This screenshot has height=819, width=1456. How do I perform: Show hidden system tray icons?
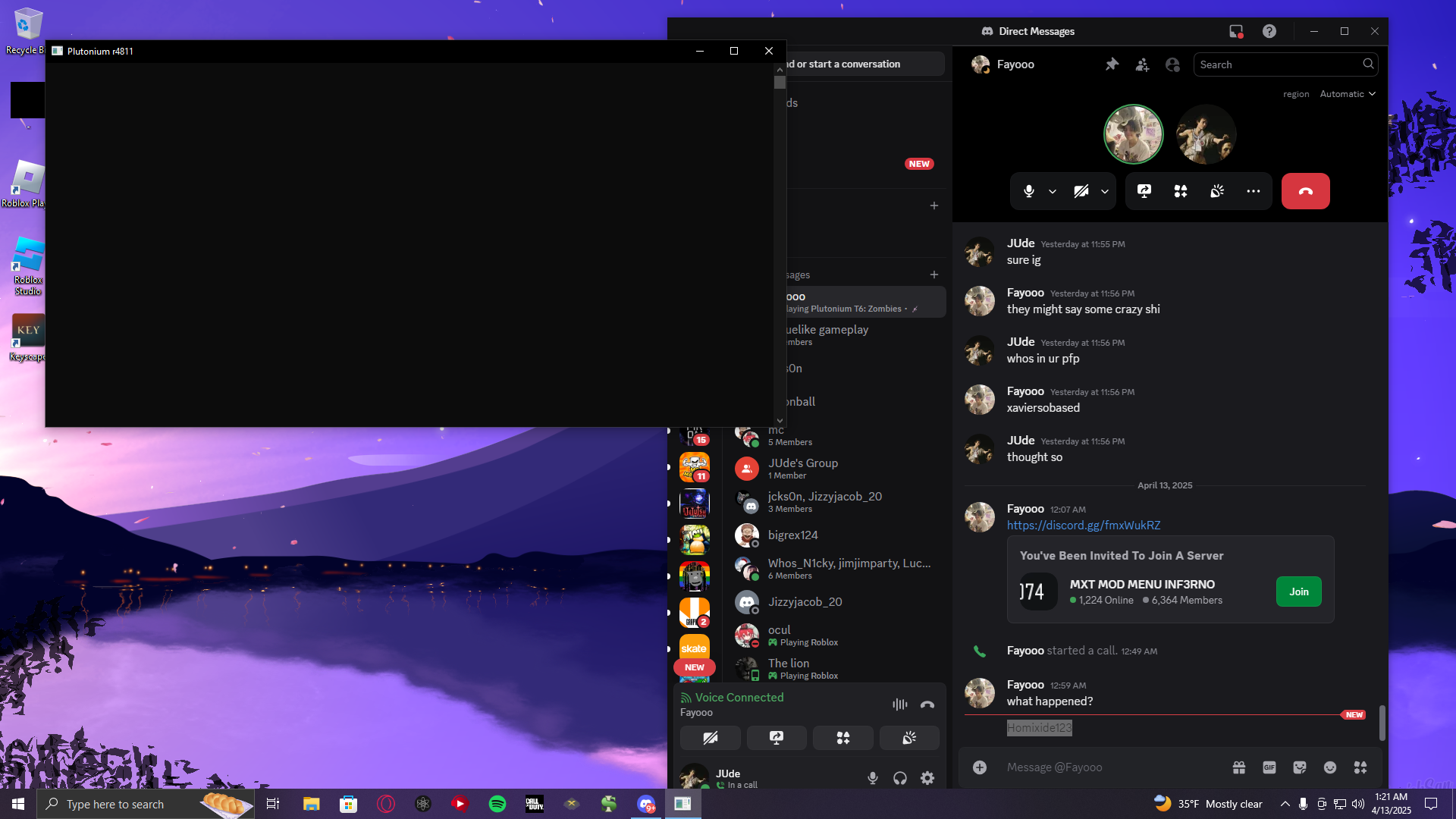(1285, 804)
